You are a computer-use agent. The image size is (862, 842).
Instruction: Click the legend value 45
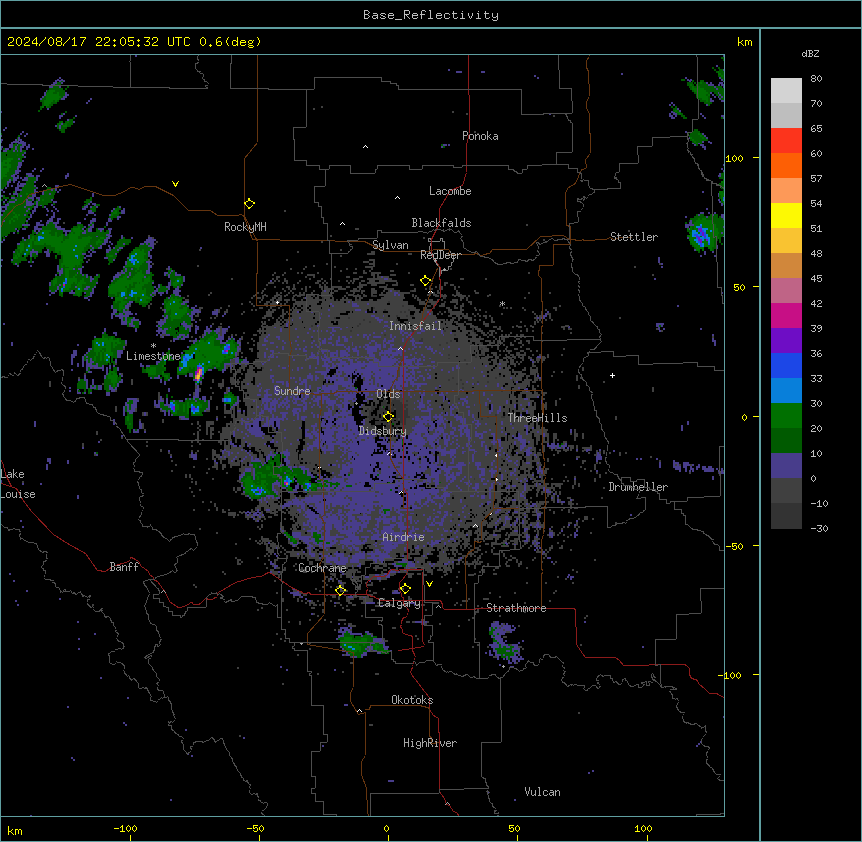pos(816,279)
